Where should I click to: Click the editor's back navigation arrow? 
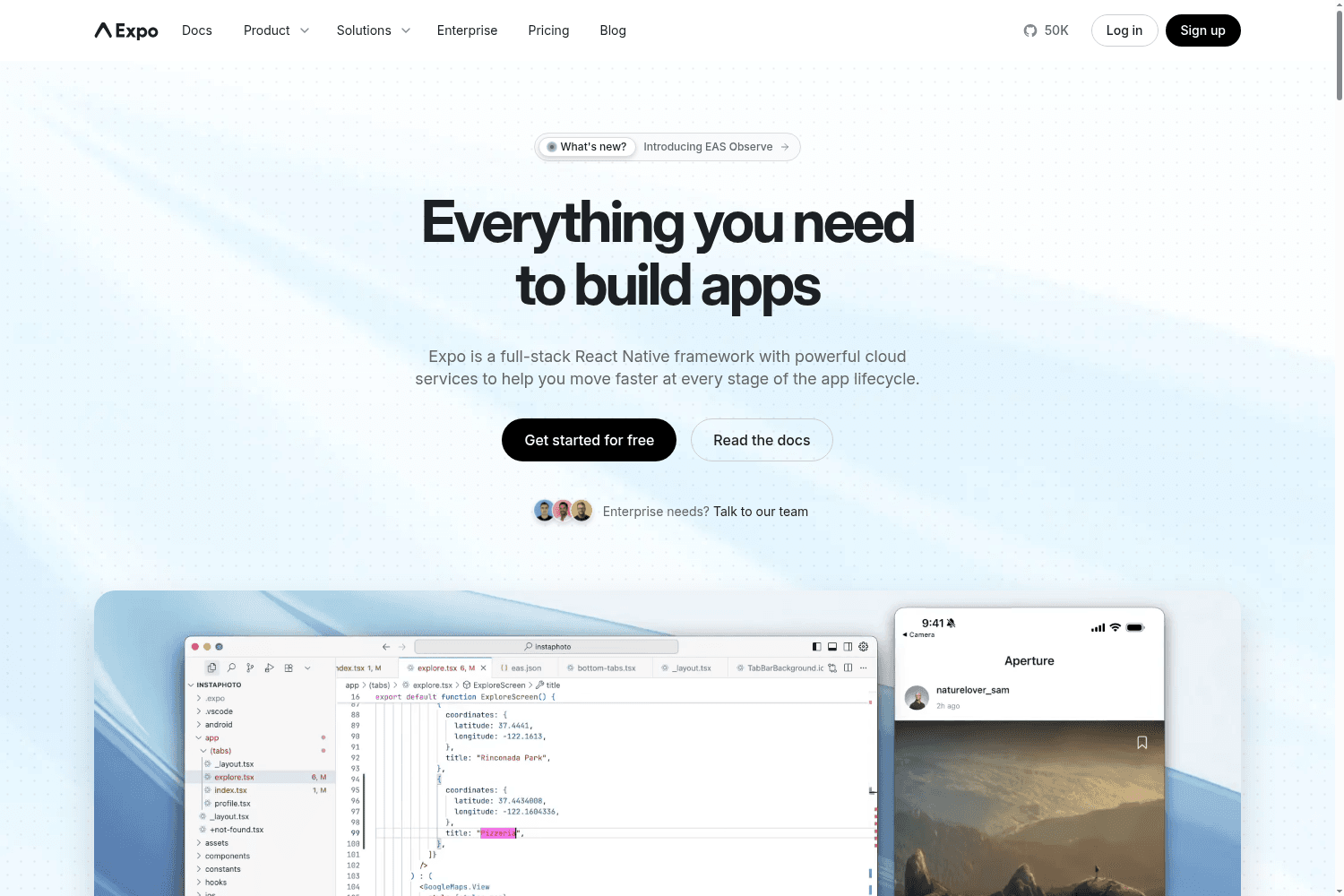[x=386, y=646]
